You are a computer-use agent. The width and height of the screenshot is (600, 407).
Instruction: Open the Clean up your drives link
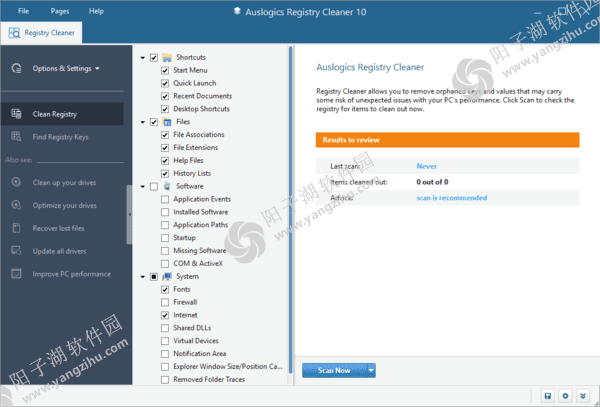click(64, 182)
